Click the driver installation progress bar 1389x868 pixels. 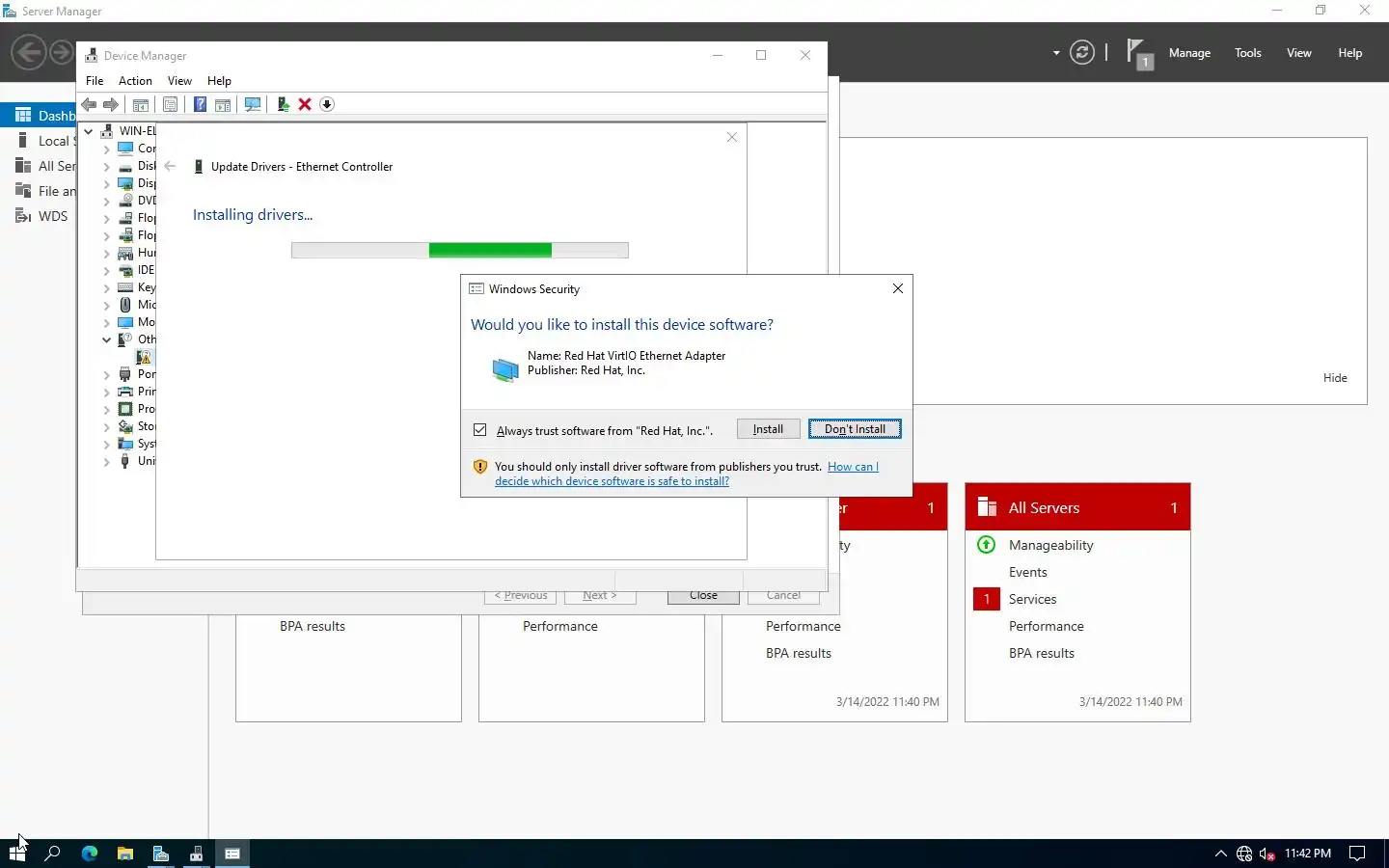pos(460,251)
